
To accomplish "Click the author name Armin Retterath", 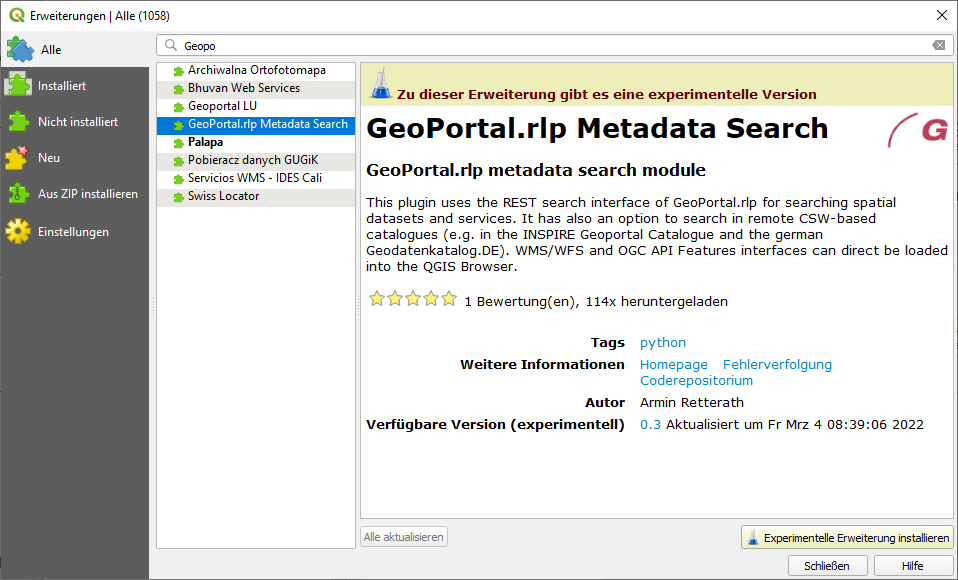I will [692, 403].
